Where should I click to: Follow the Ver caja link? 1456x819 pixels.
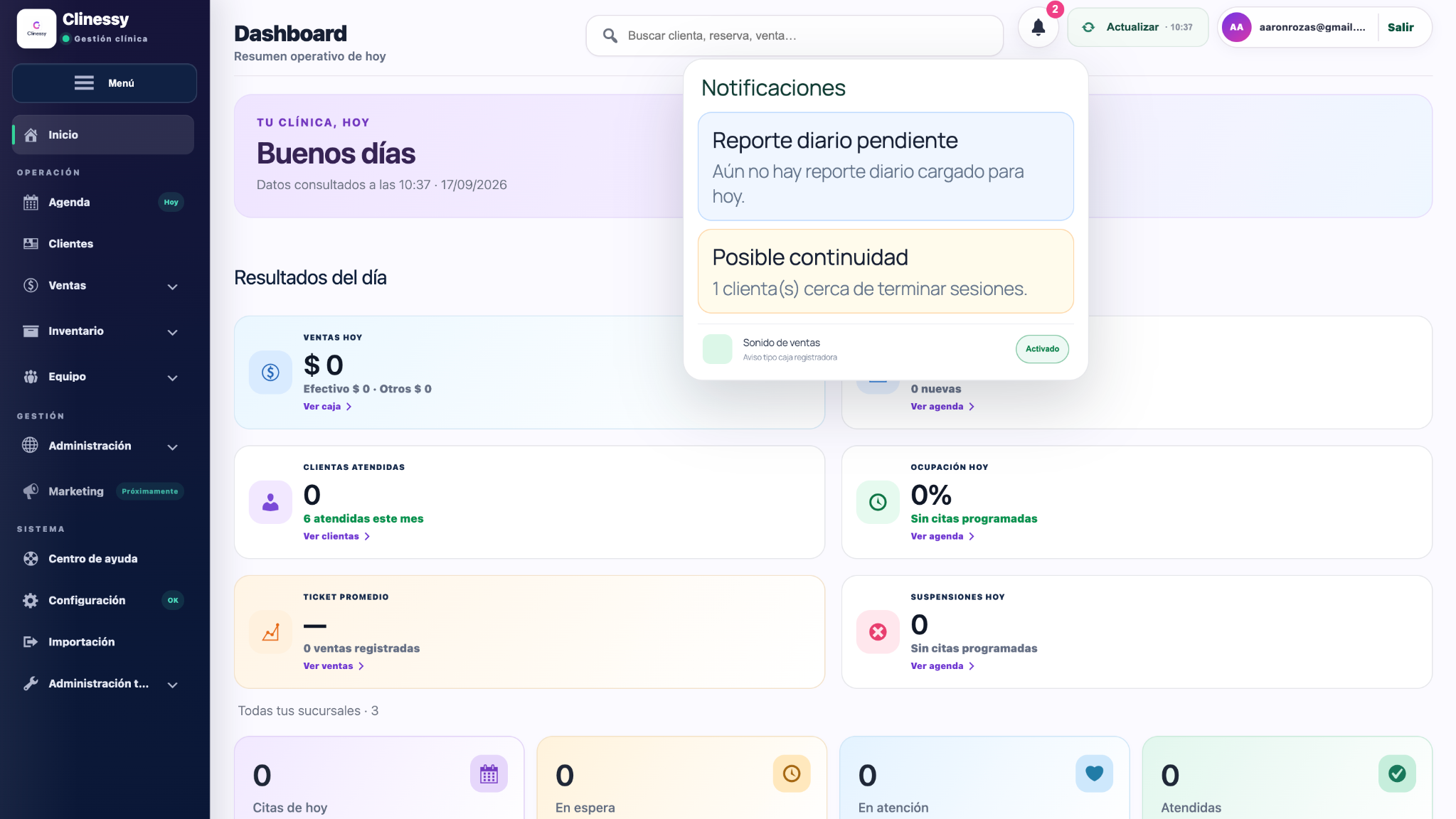(327, 407)
